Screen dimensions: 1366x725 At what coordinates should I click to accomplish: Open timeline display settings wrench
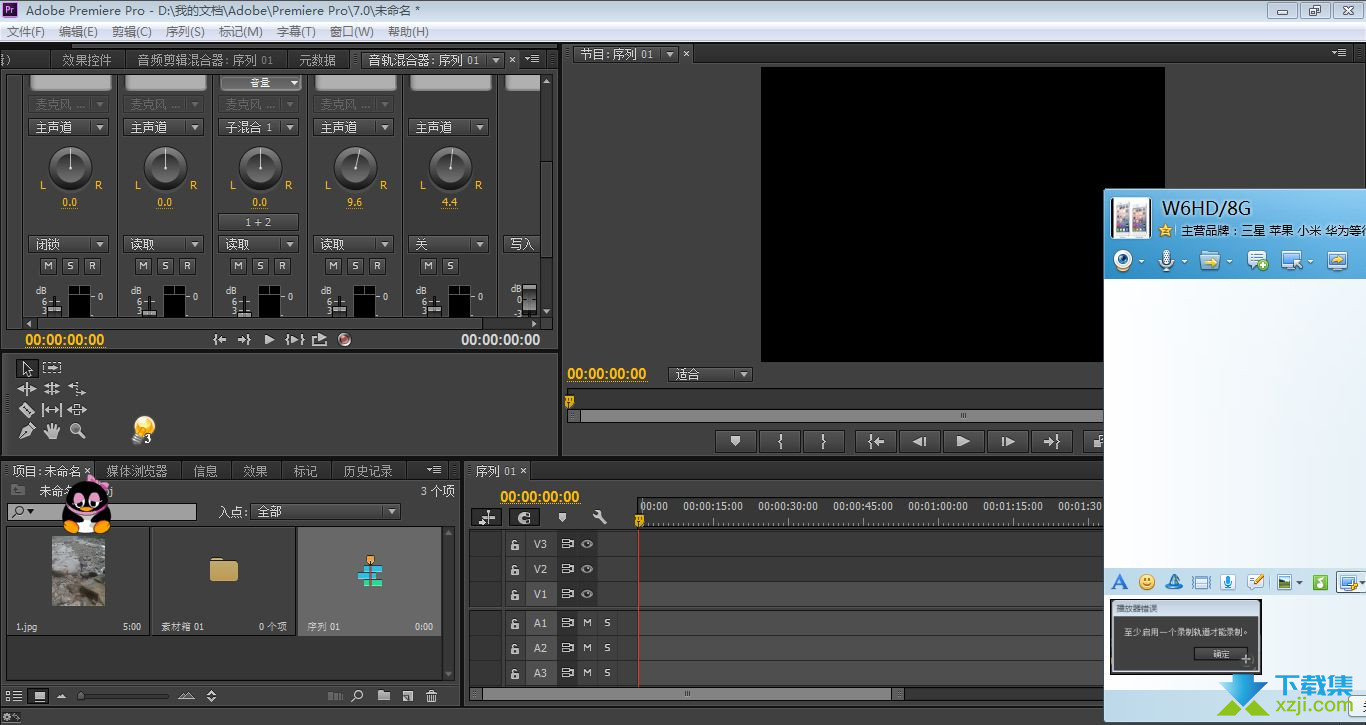coord(600,517)
